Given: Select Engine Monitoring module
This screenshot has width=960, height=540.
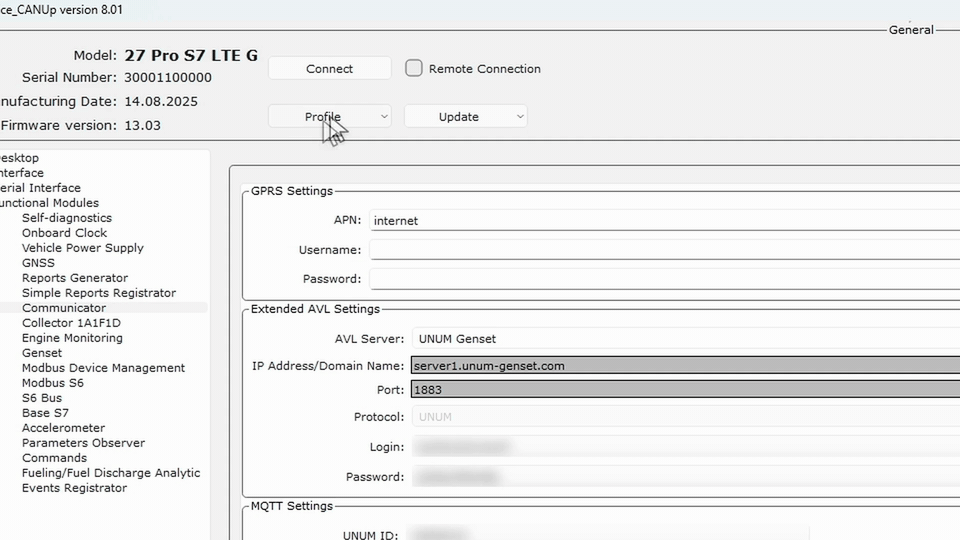Looking at the screenshot, I should click(72, 338).
